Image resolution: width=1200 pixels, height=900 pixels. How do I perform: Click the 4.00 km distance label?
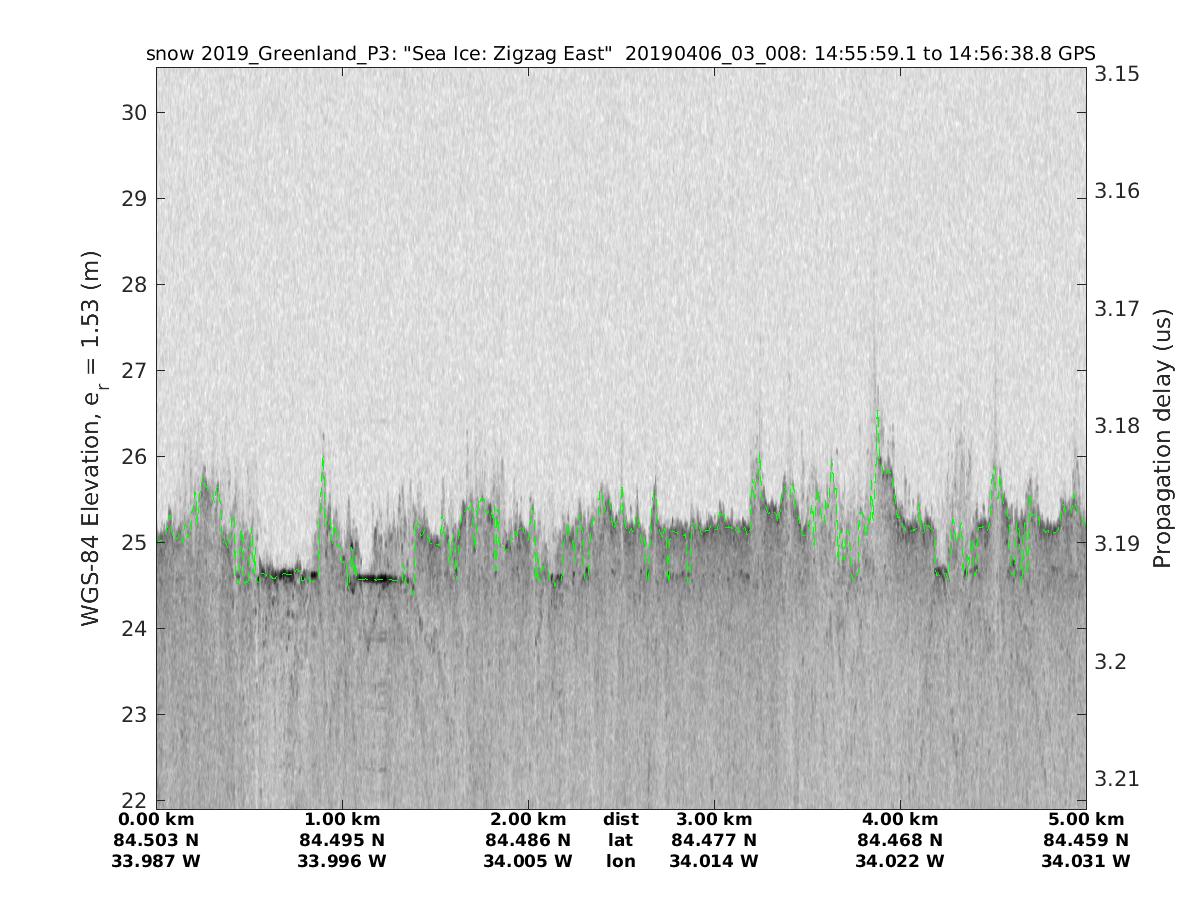(x=900, y=820)
